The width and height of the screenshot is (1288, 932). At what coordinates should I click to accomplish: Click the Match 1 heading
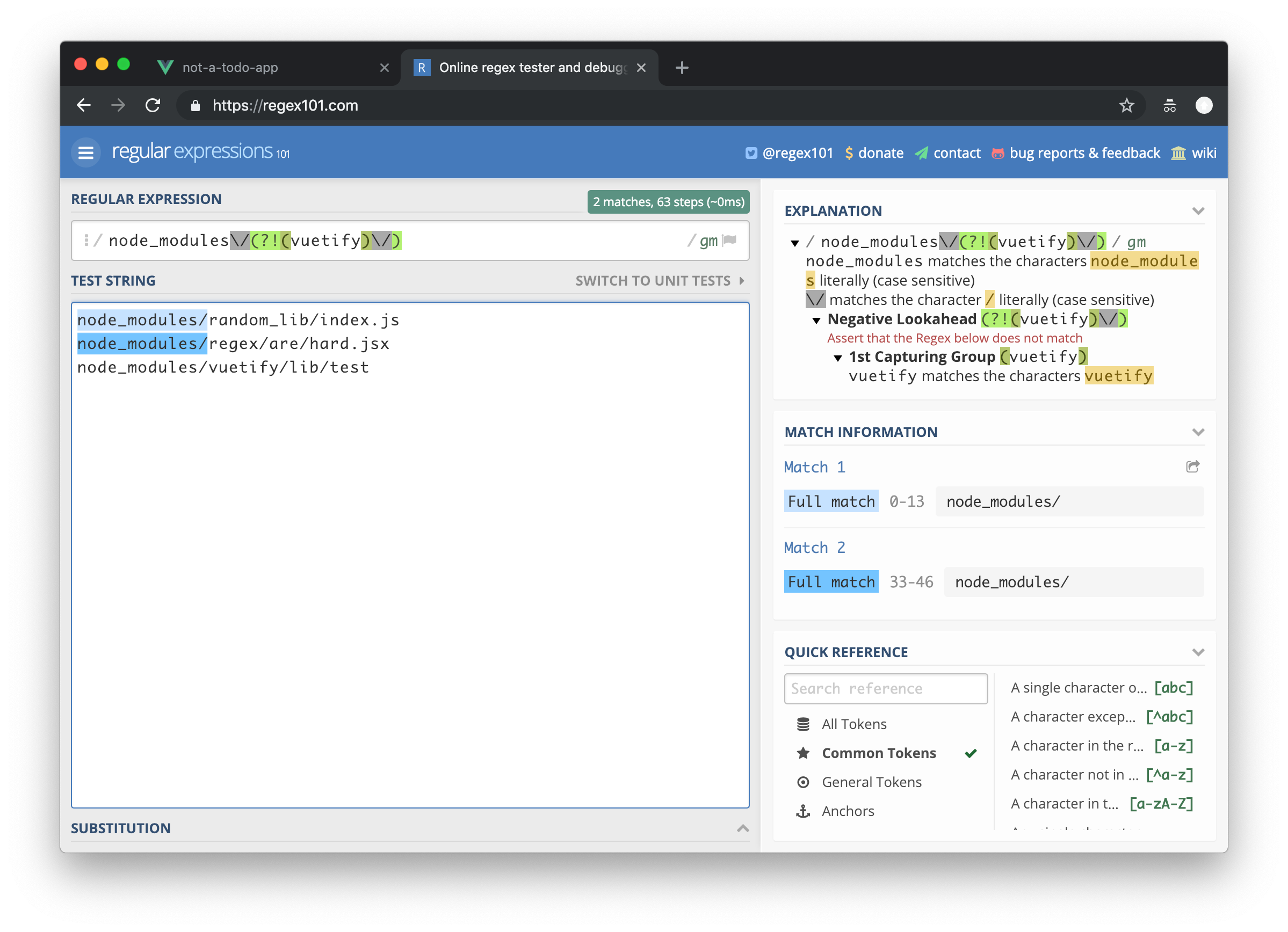click(x=814, y=467)
